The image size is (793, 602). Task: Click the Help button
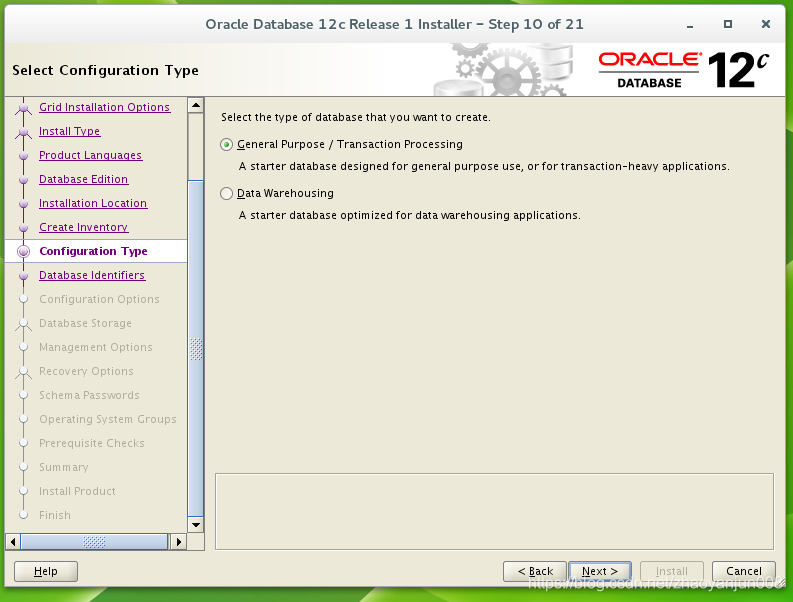[x=46, y=571]
